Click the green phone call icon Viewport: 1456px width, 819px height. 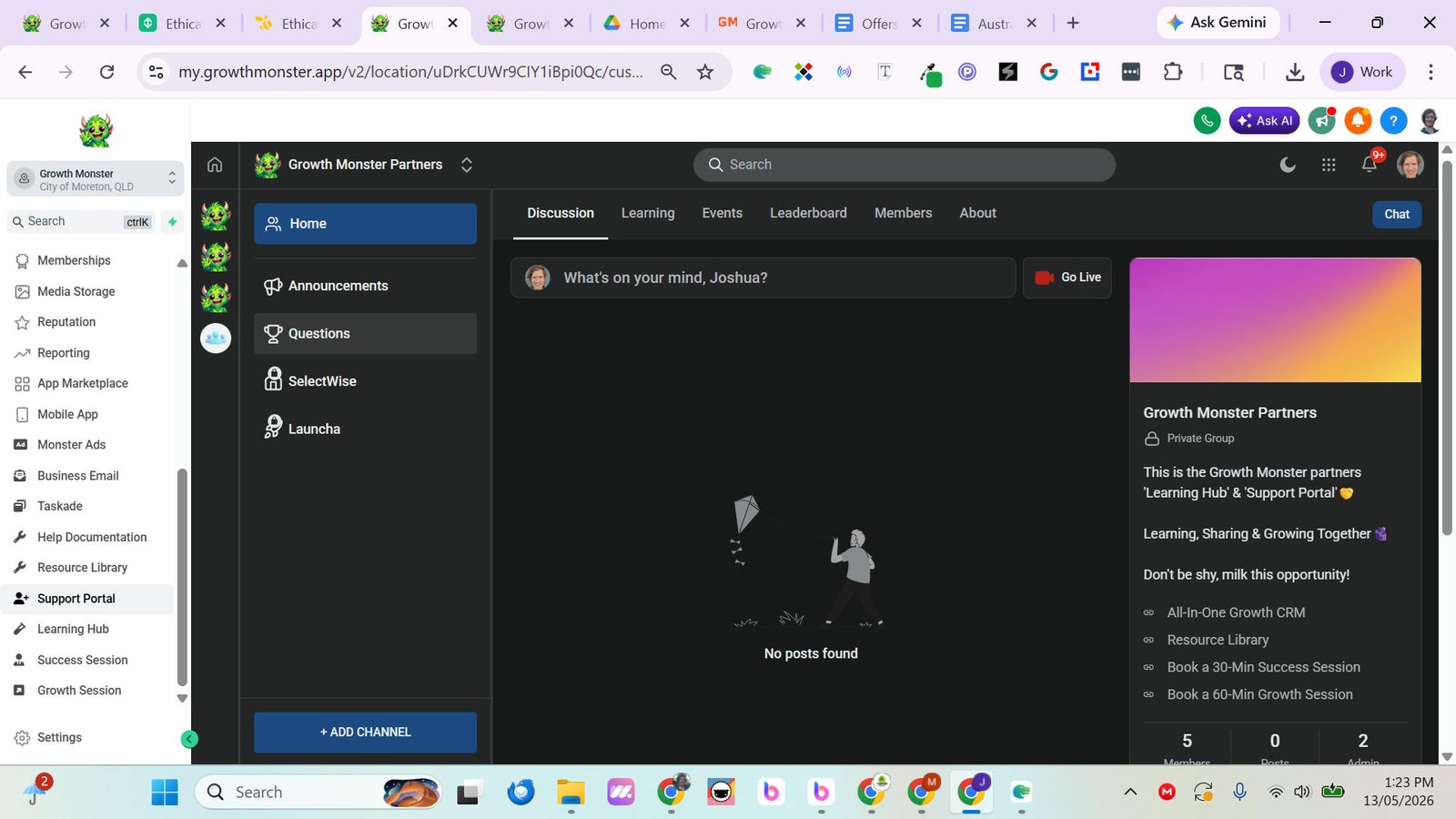tap(1207, 120)
